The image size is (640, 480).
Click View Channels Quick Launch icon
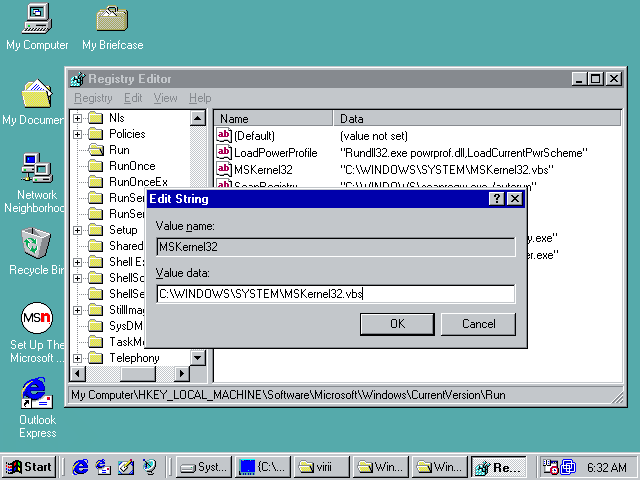[x=149, y=467]
